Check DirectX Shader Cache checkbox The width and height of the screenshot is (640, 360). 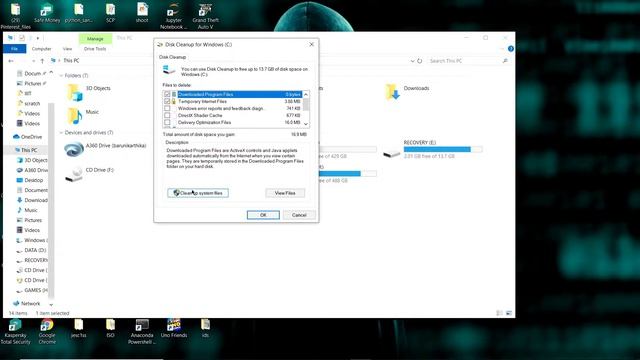point(167,115)
